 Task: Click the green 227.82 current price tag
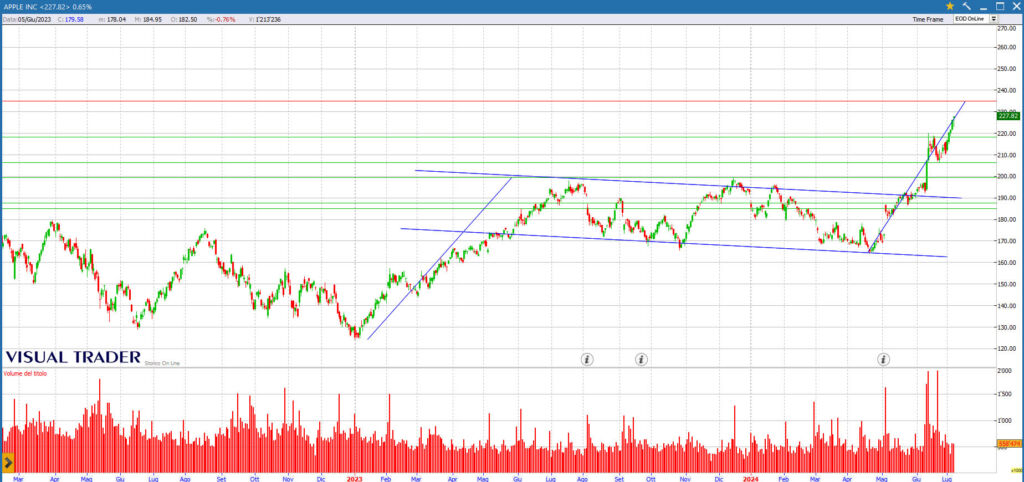coord(1008,116)
